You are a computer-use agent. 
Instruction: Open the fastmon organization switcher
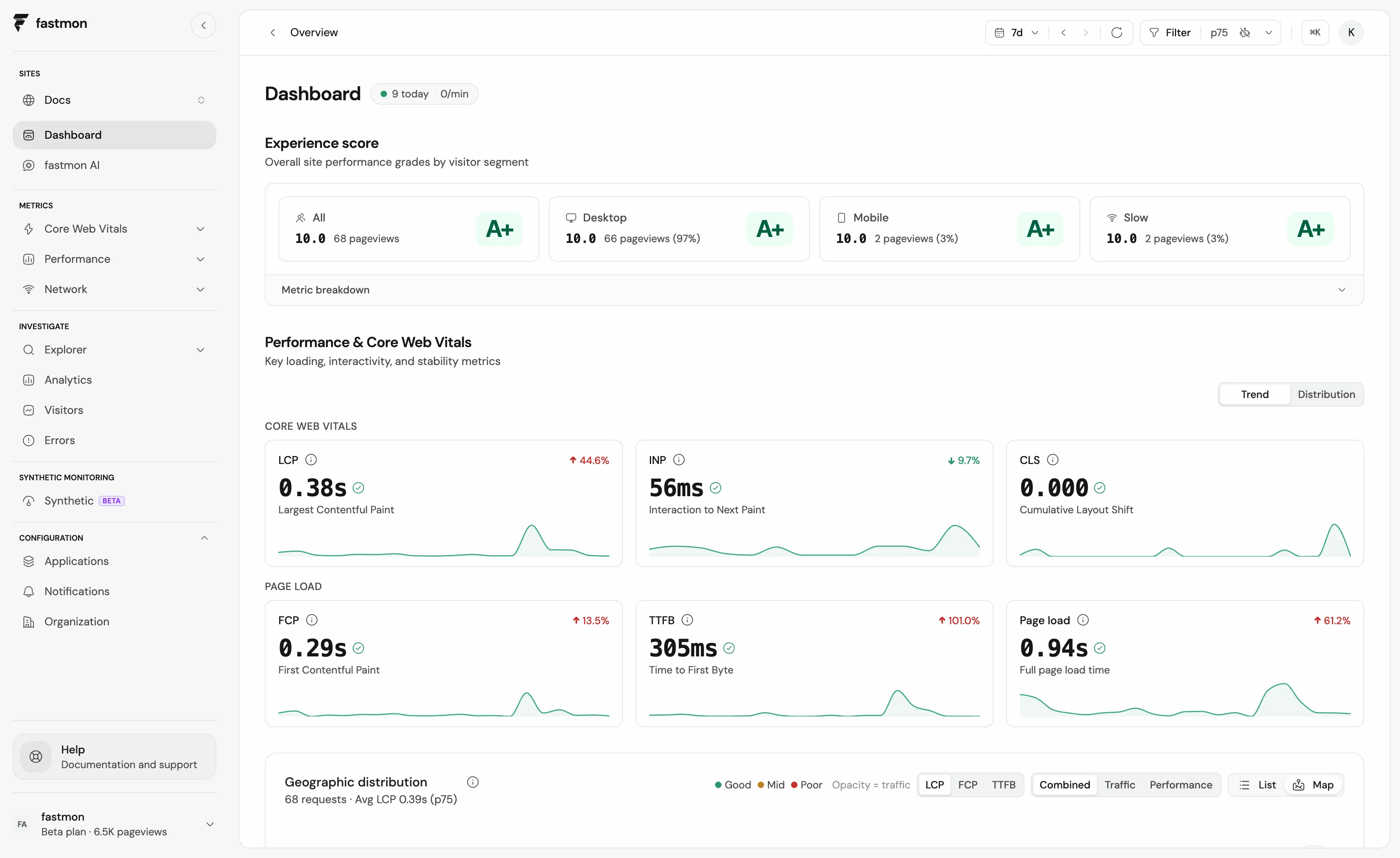[x=114, y=824]
